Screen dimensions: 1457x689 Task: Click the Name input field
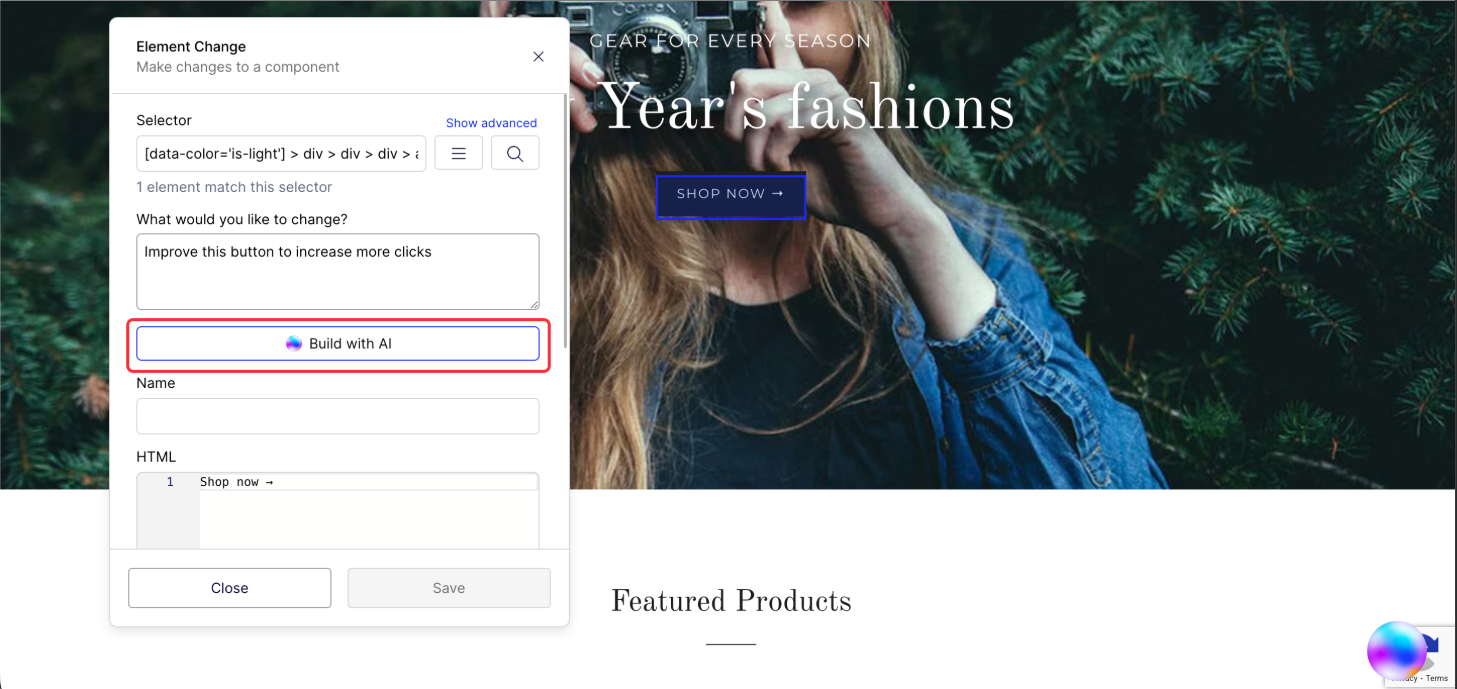point(337,416)
